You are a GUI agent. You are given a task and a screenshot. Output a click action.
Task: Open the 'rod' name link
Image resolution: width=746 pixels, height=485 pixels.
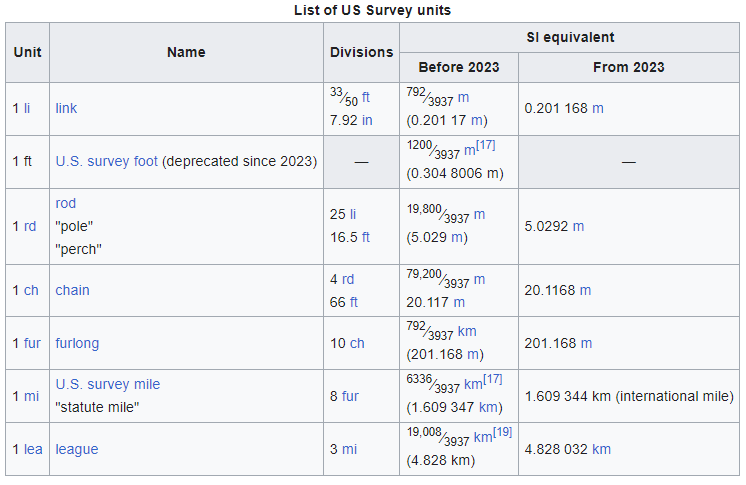pos(66,203)
